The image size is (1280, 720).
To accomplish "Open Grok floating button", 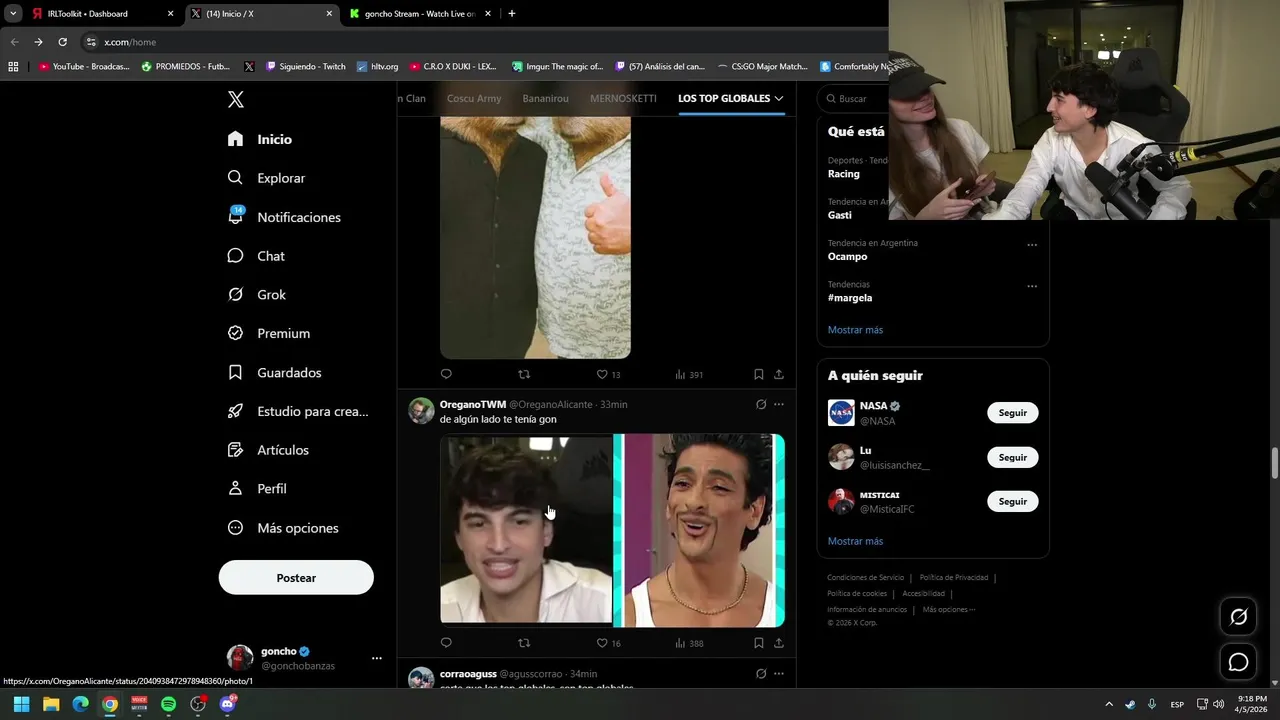I will tap(1238, 617).
